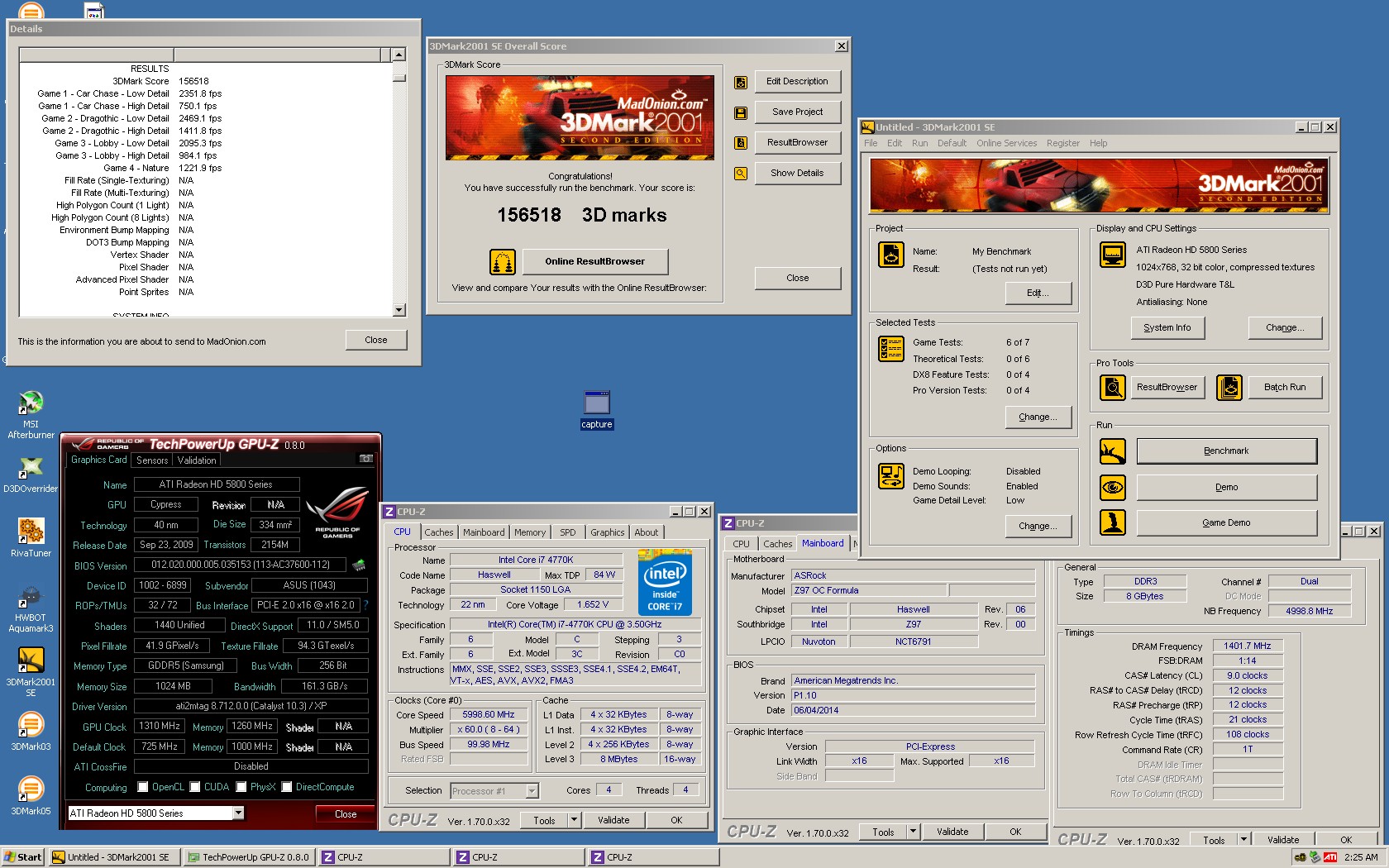Screen dimensions: 1389x868
Task: Click the Game Demo button
Action: 1226,523
